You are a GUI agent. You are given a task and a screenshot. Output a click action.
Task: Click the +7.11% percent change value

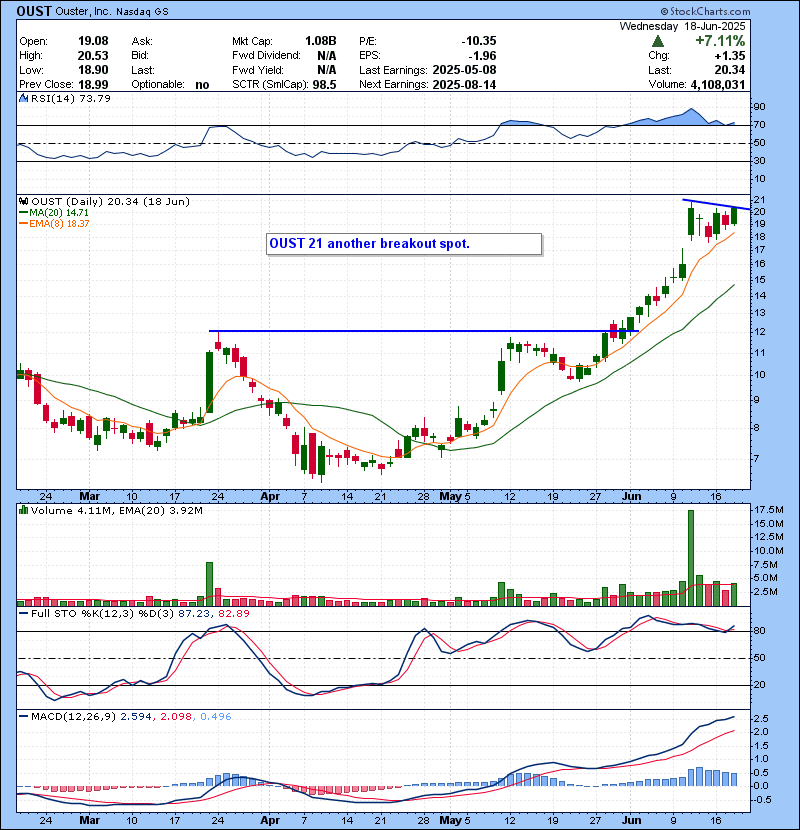[720, 41]
